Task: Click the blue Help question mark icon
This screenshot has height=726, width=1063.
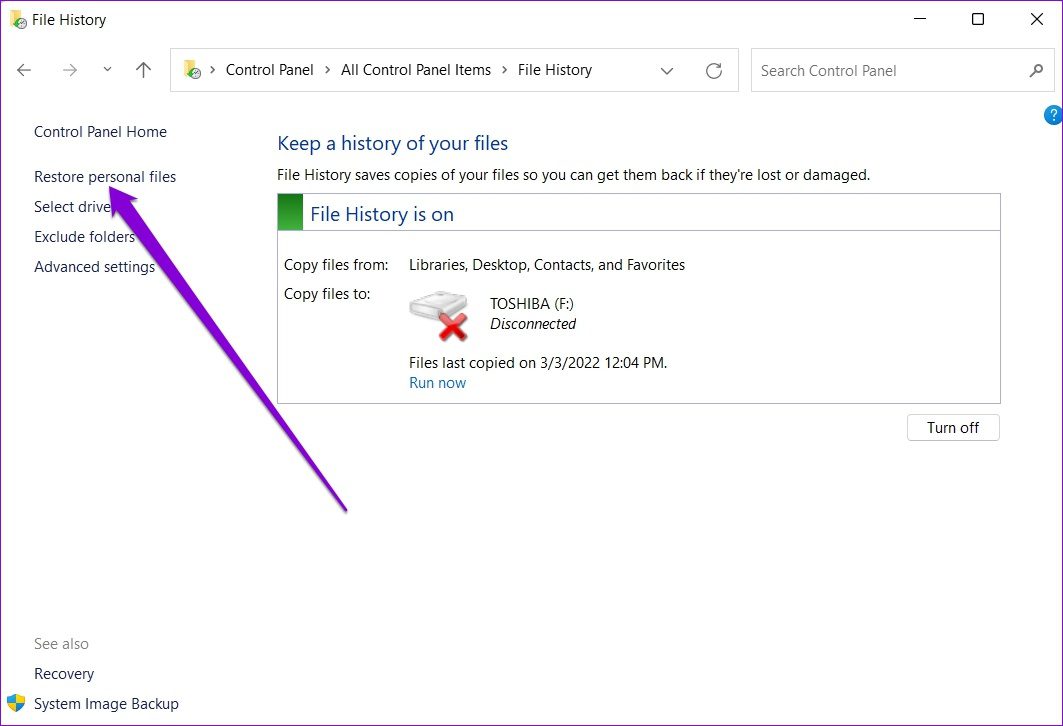Action: tap(1053, 116)
